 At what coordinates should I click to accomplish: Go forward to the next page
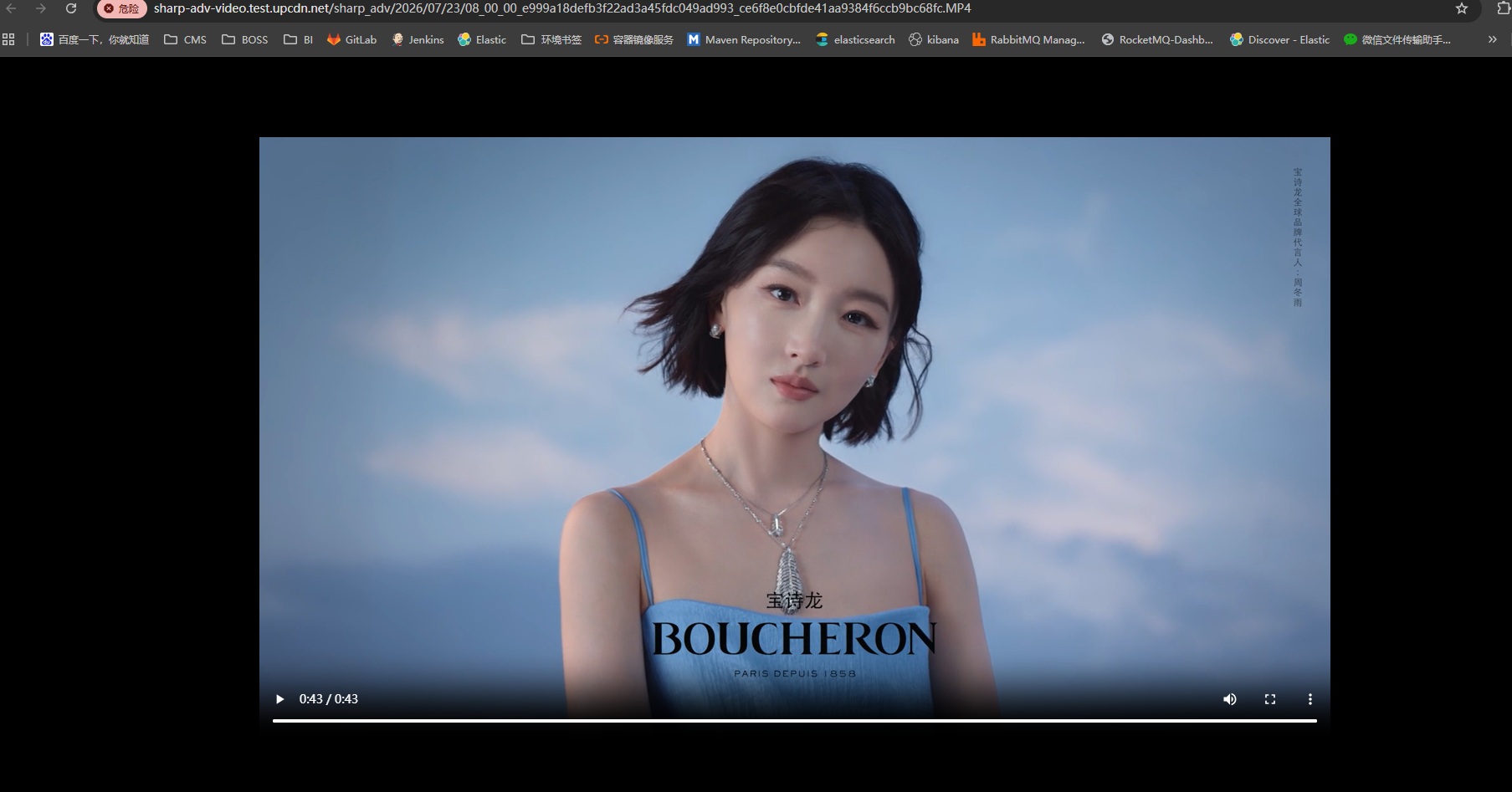41,8
